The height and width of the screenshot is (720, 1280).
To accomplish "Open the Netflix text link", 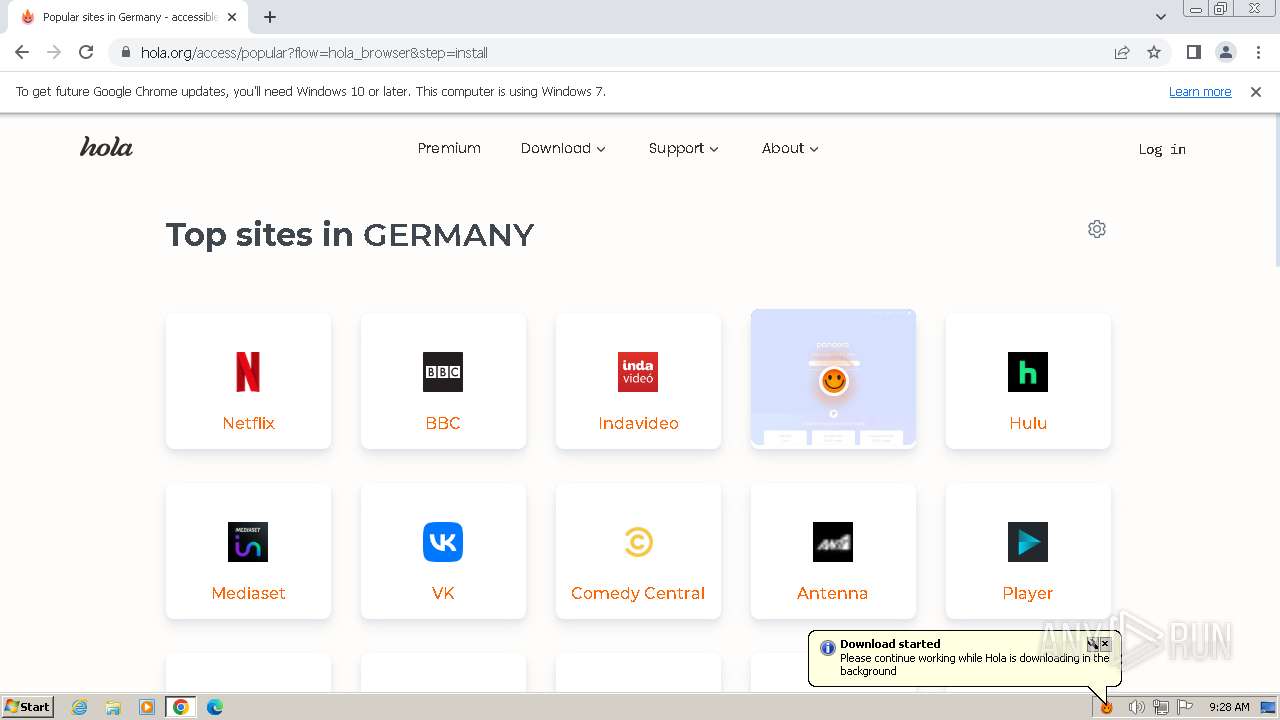I will [248, 423].
